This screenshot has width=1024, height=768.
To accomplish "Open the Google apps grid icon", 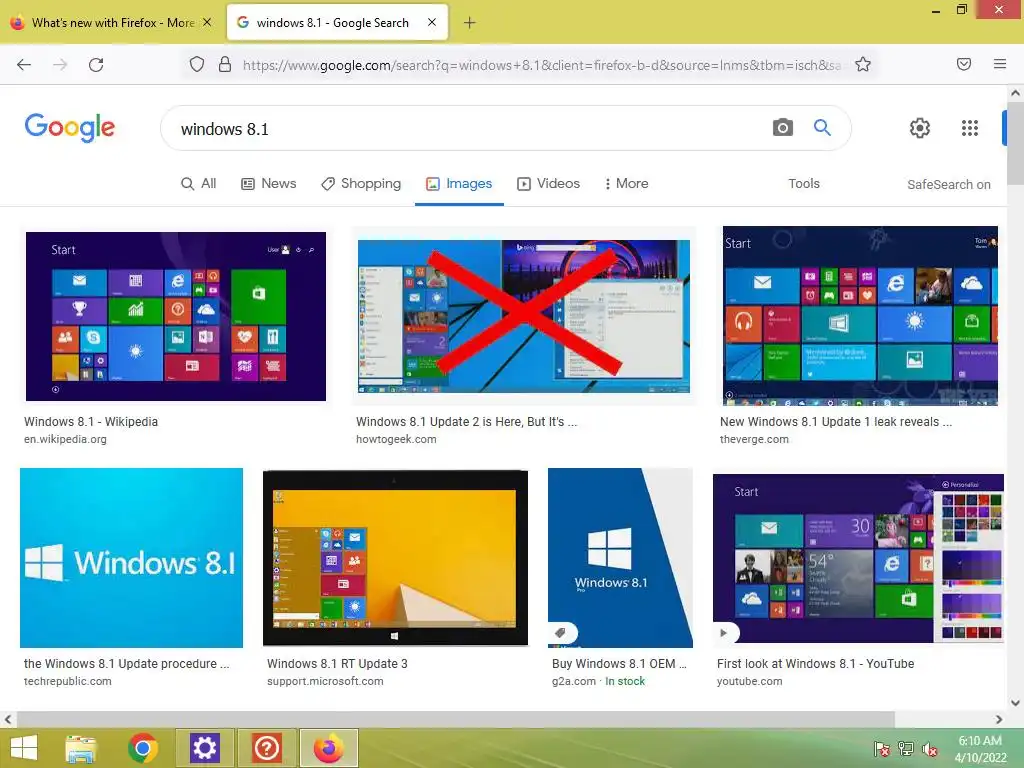I will point(970,128).
